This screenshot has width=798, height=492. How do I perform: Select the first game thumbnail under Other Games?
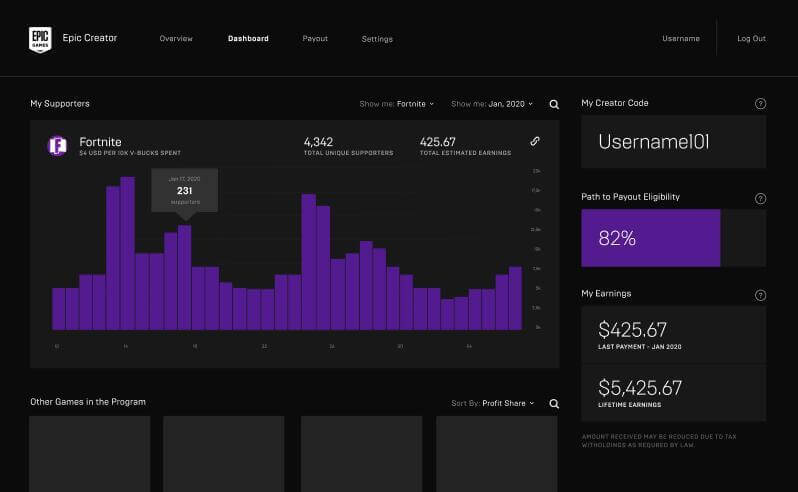[x=89, y=453]
